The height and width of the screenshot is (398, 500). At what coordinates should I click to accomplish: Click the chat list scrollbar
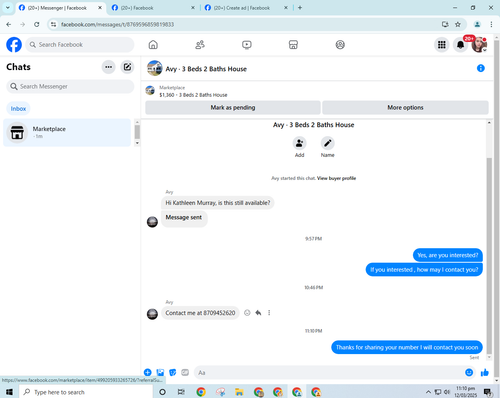click(x=137, y=132)
